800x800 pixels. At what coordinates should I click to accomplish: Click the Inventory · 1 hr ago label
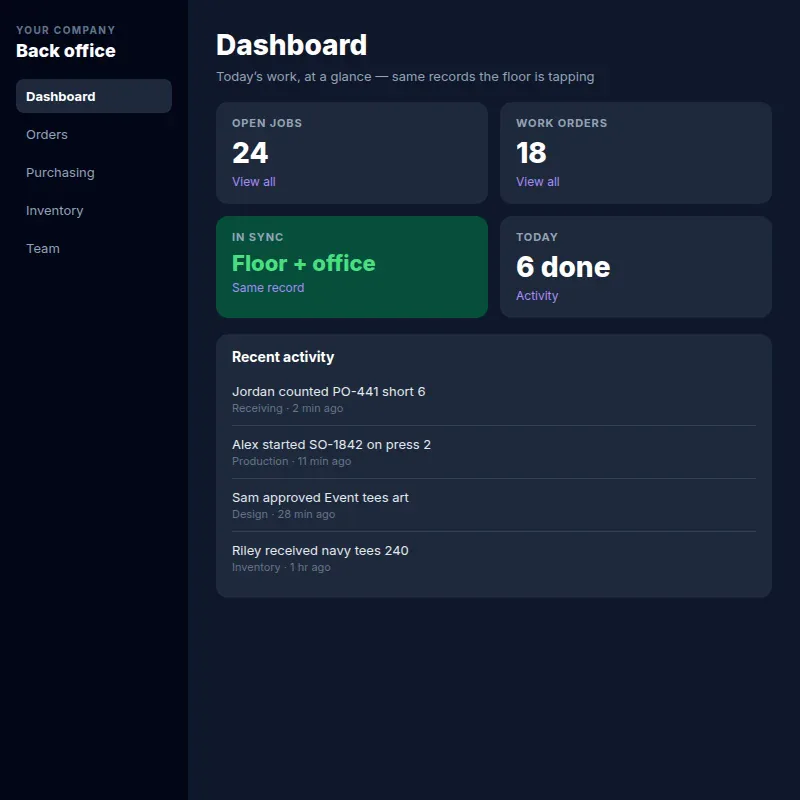(281, 567)
